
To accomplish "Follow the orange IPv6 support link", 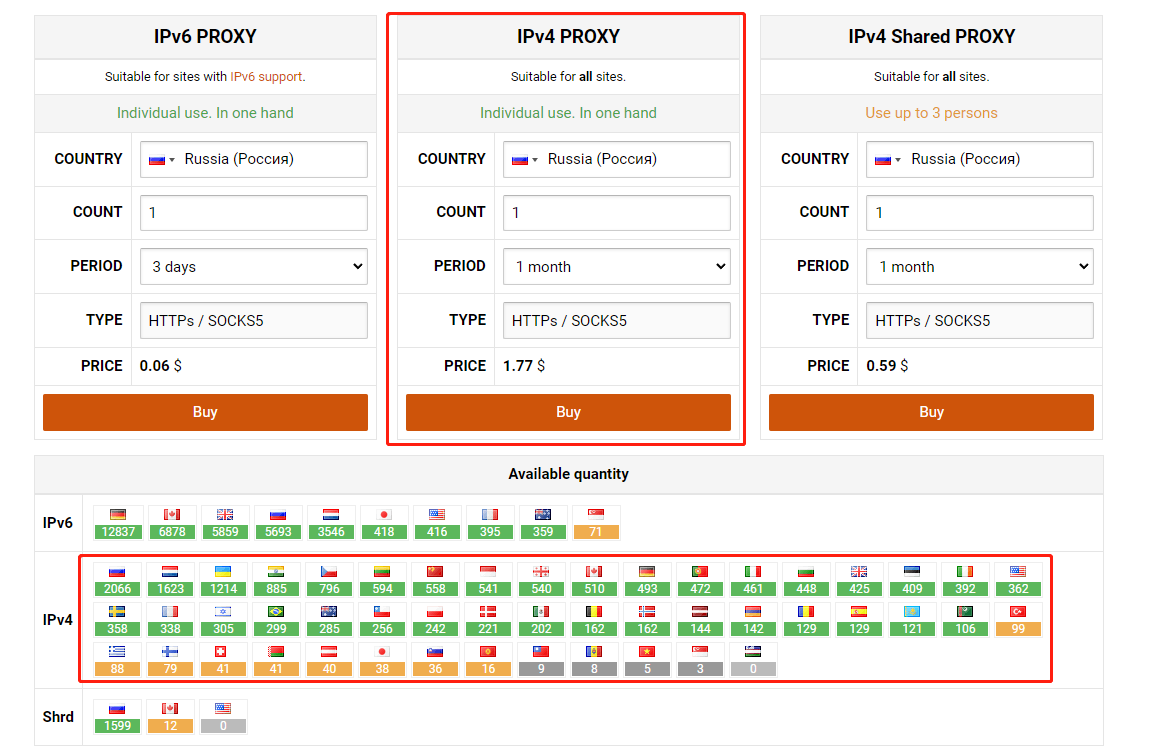I will click(x=266, y=76).
